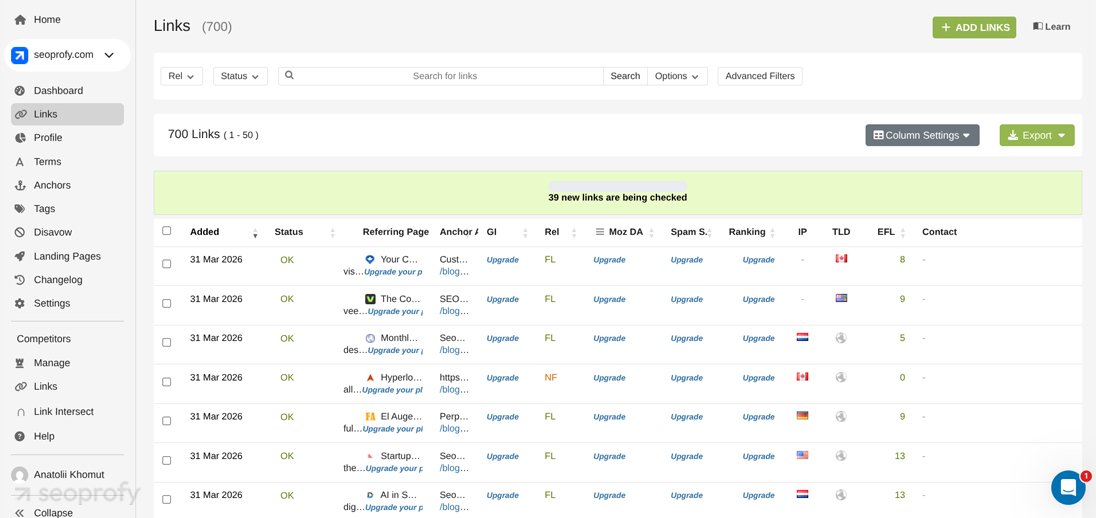Open the Intercom chat bubble
This screenshot has width=1096, height=518.
[1067, 488]
